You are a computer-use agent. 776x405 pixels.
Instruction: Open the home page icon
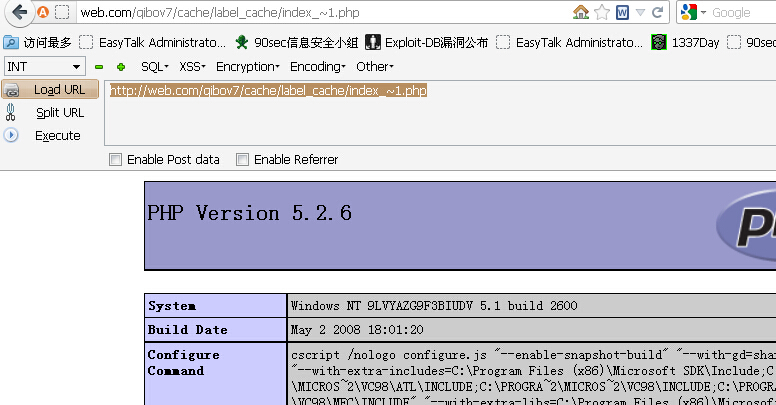pos(581,12)
